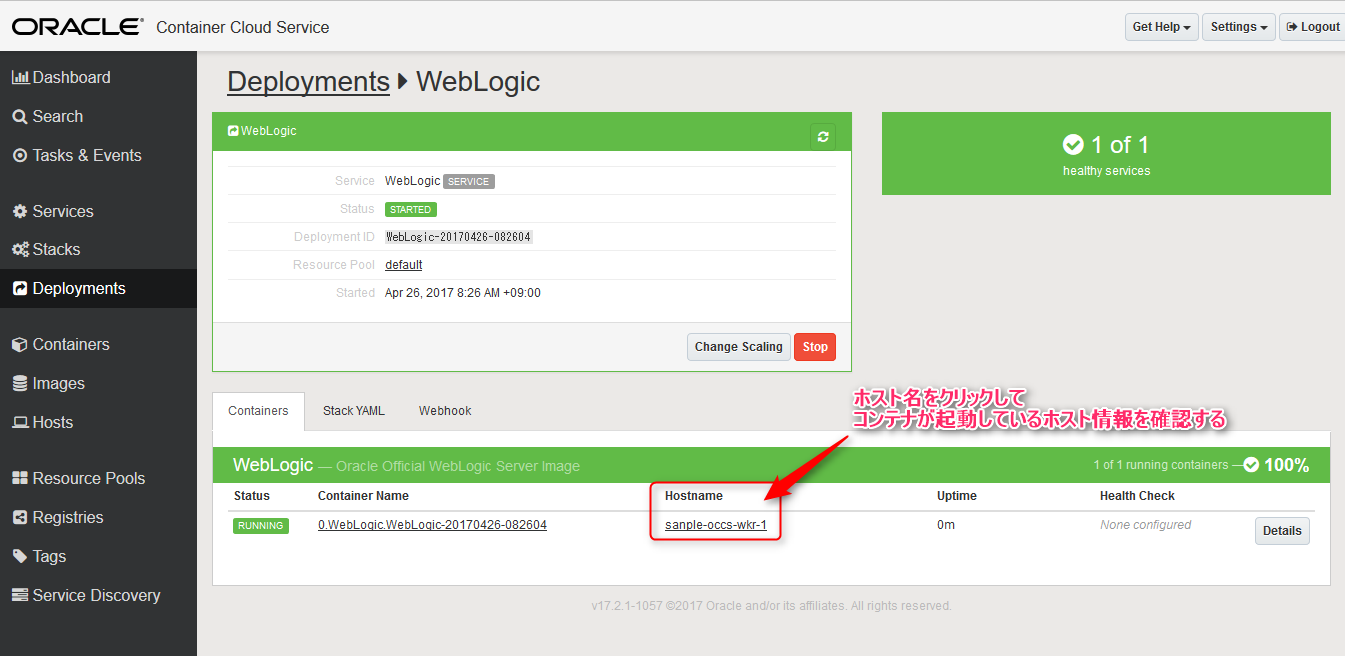Screen dimensions: 1345x656
Task: Open the Settings dropdown
Action: coord(1239,27)
